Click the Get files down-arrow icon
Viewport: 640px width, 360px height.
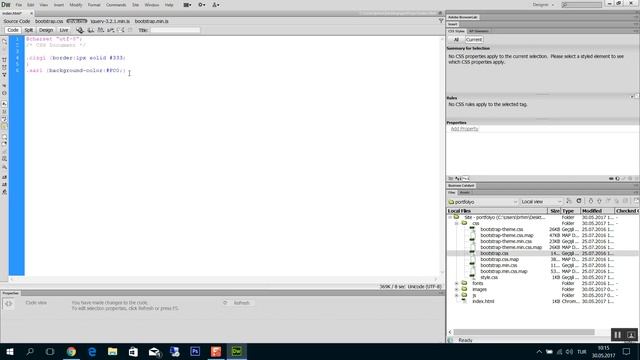pos(591,201)
